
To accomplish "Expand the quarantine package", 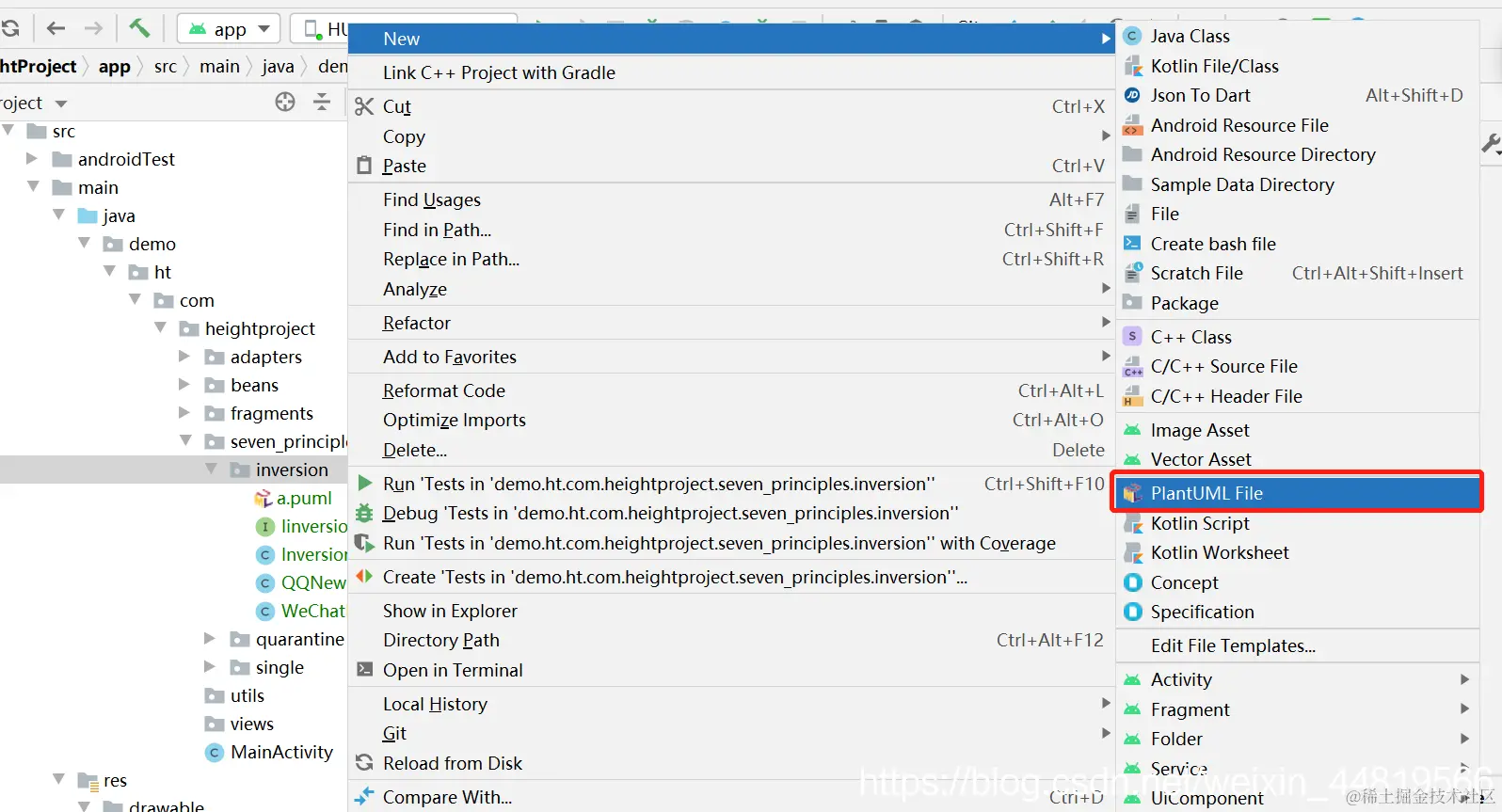I will click(x=210, y=638).
